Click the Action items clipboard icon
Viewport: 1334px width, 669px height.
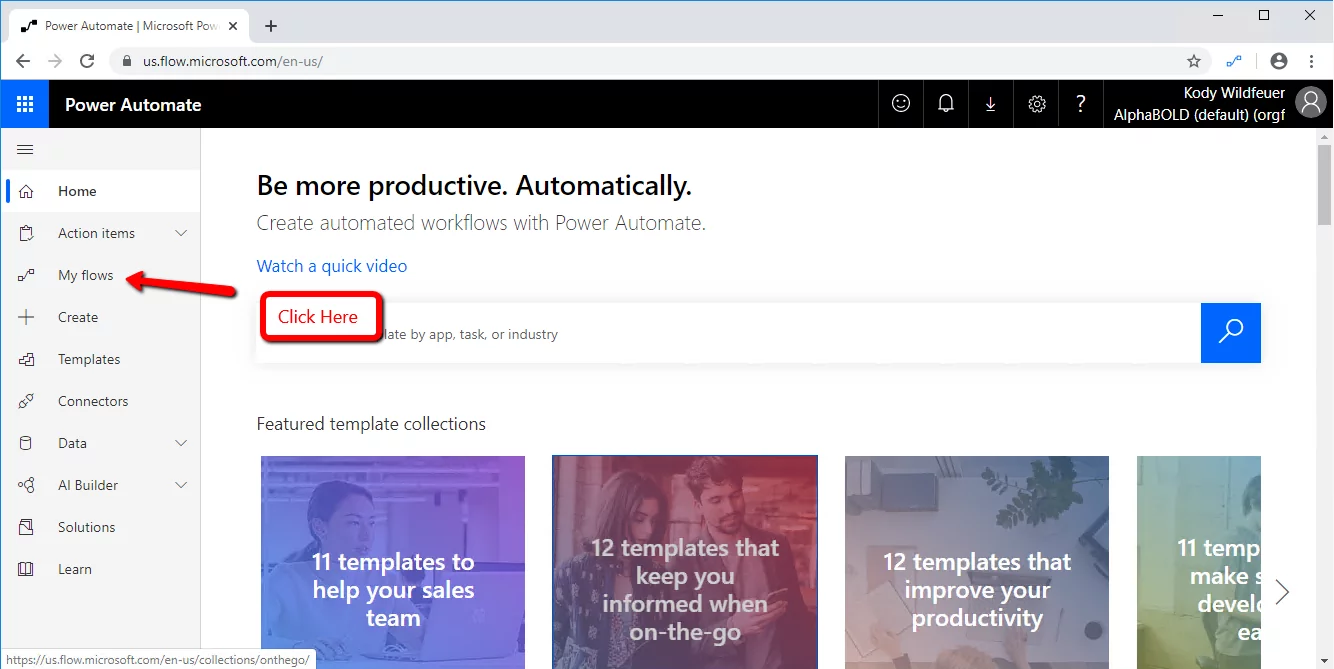(x=26, y=233)
